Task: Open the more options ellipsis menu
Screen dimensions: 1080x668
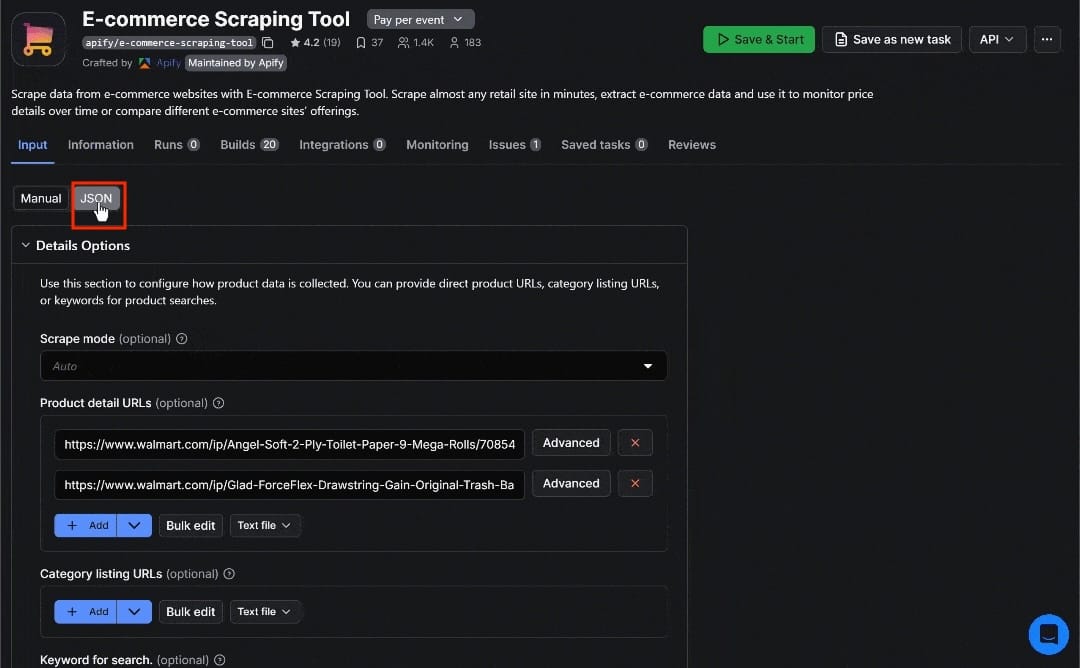Action: pos(1047,39)
